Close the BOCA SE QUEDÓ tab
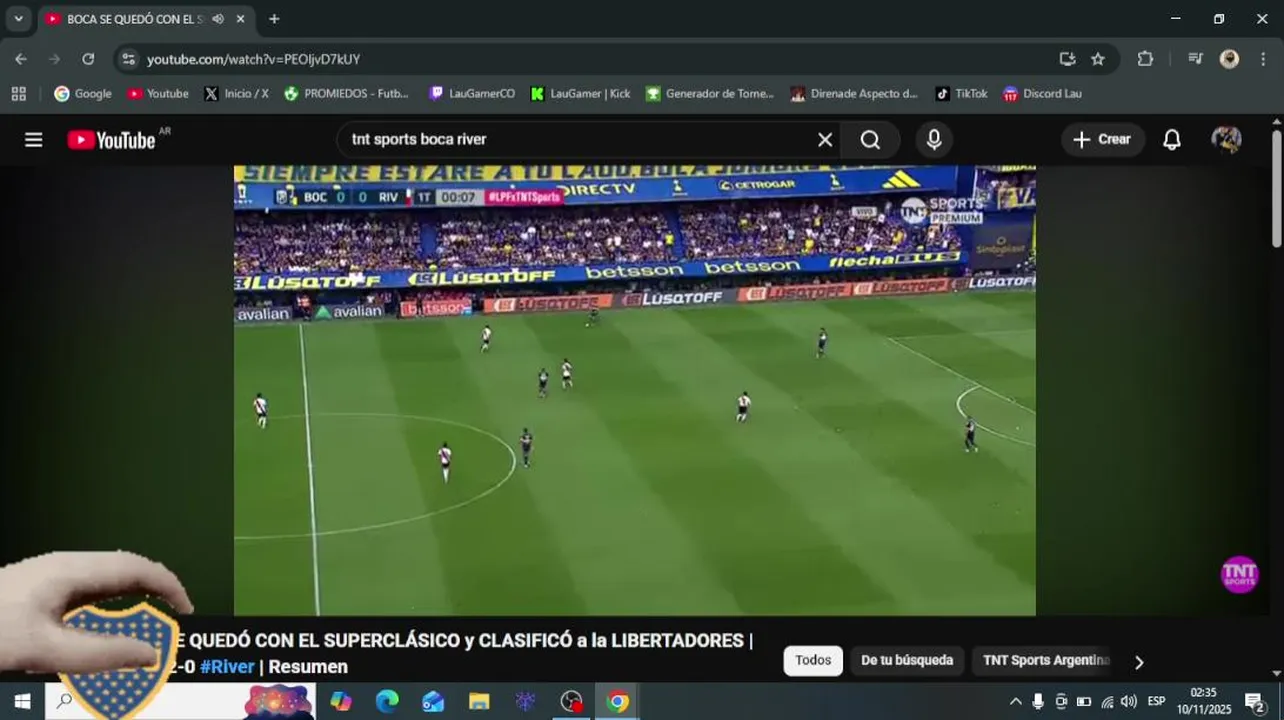The image size is (1284, 720). [241, 19]
